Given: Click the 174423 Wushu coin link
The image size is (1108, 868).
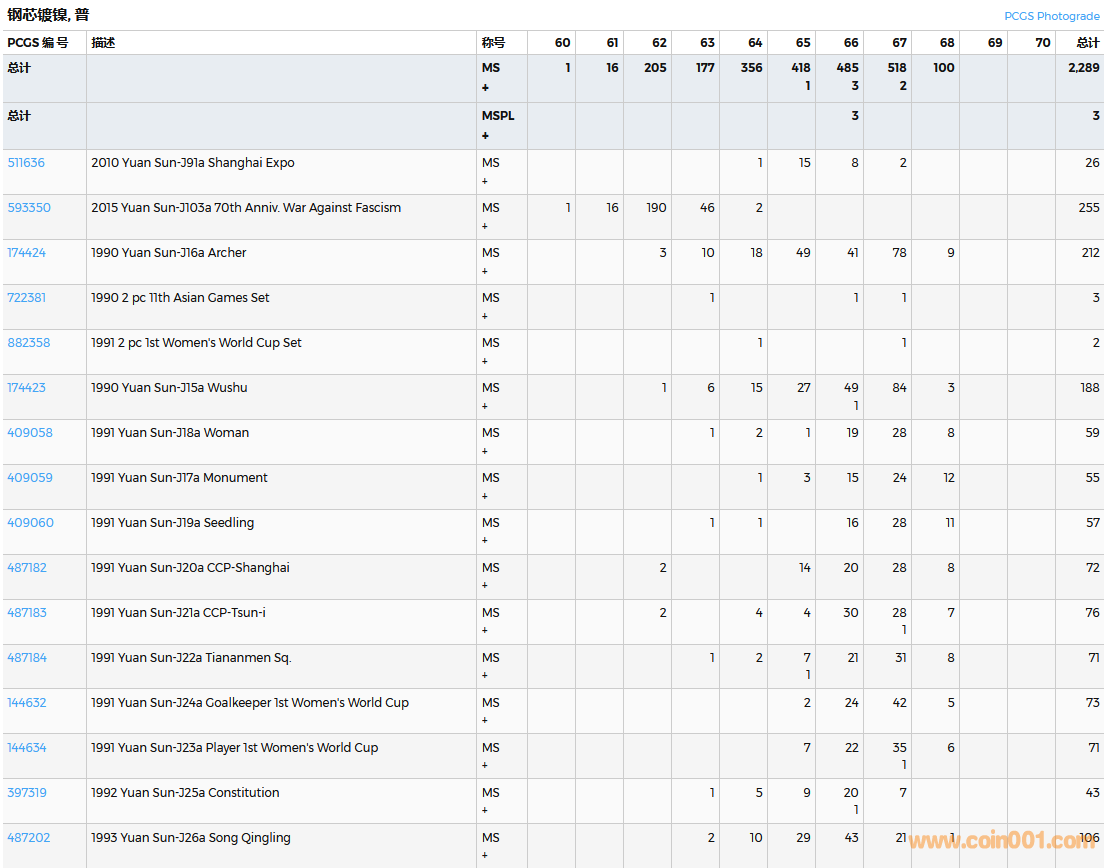Looking at the screenshot, I should [26, 388].
